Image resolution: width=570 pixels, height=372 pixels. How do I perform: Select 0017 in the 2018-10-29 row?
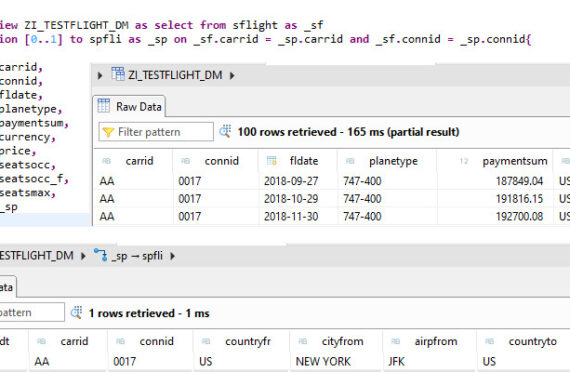[x=189, y=199]
